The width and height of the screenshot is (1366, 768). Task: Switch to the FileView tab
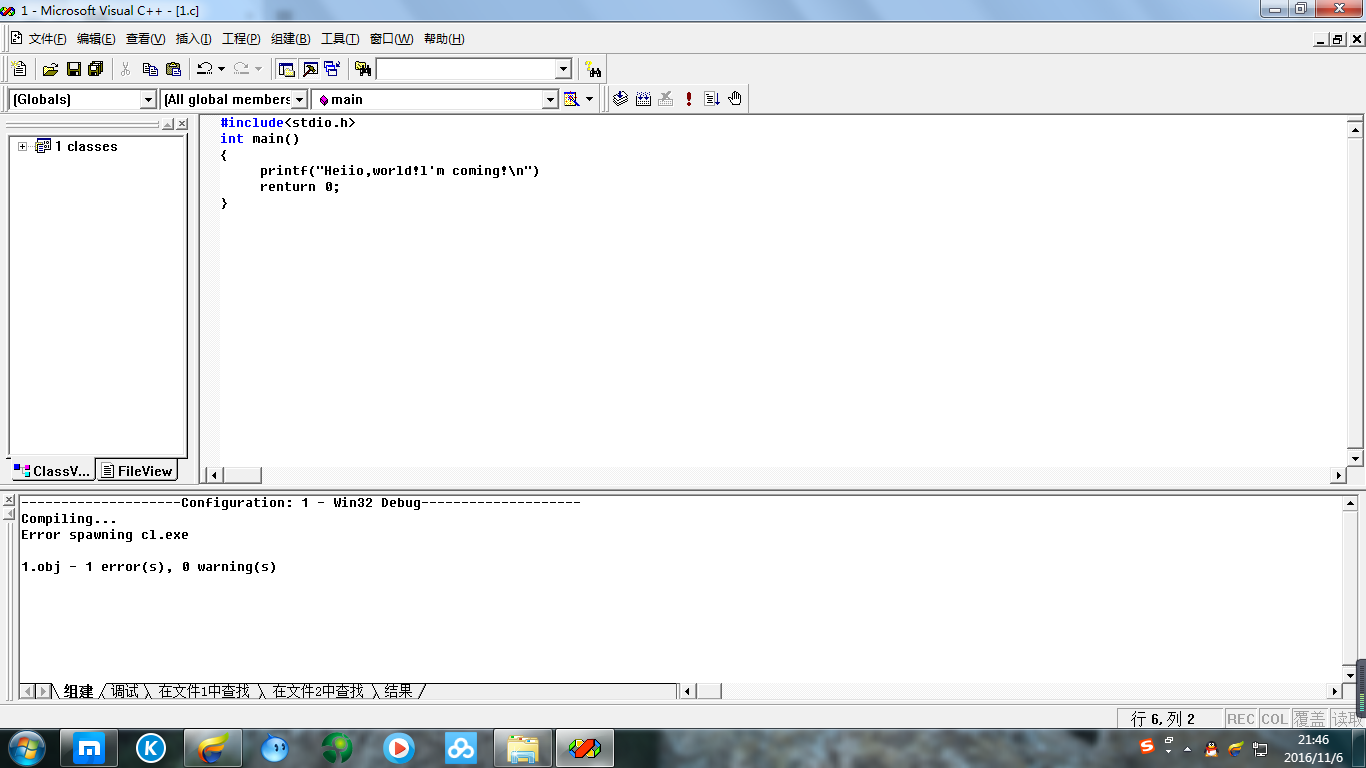137,471
